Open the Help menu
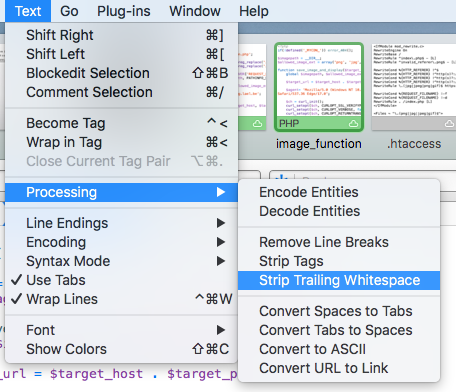The width and height of the screenshot is (456, 392). pyautogui.click(x=254, y=11)
